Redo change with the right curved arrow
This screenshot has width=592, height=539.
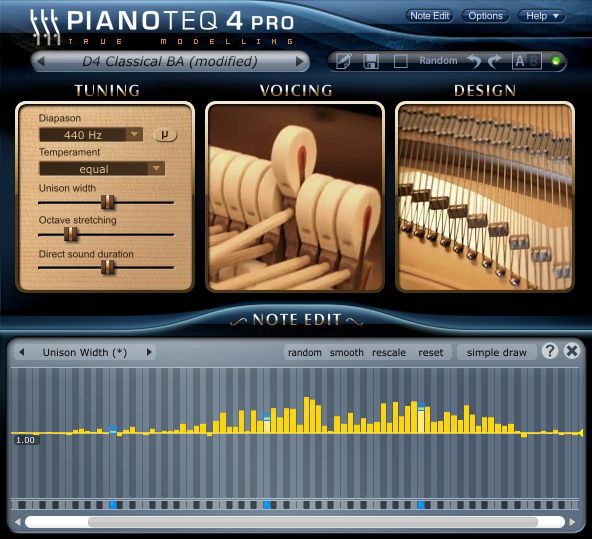click(494, 61)
